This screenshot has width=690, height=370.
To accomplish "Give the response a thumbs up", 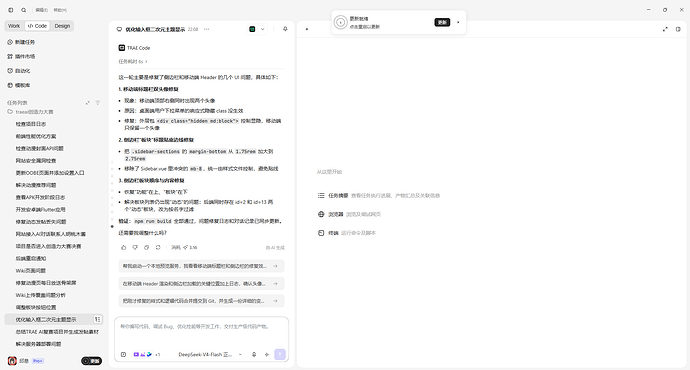I will [124, 247].
